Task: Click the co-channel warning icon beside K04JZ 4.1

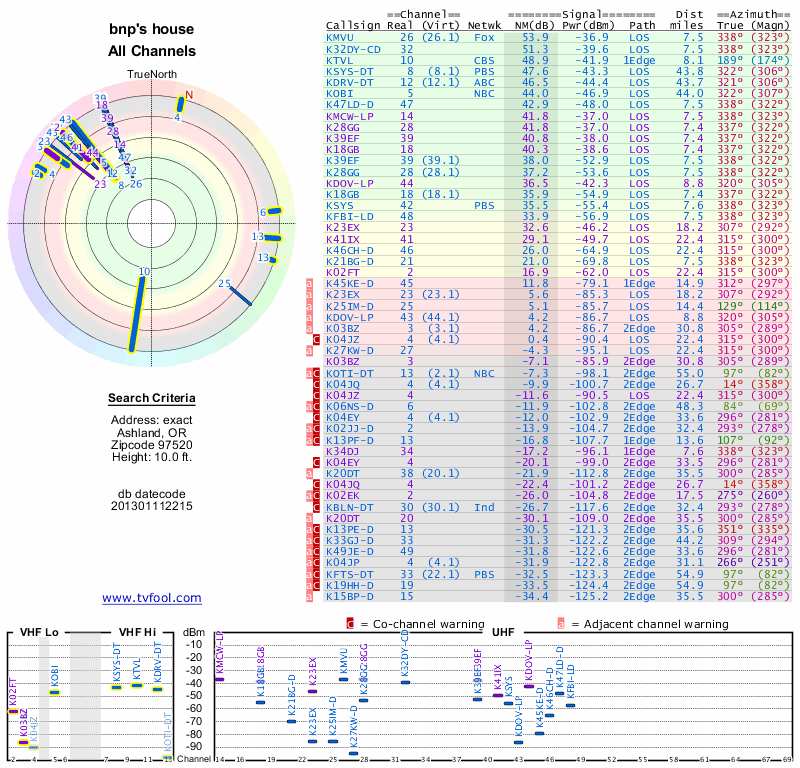Action: [316, 339]
